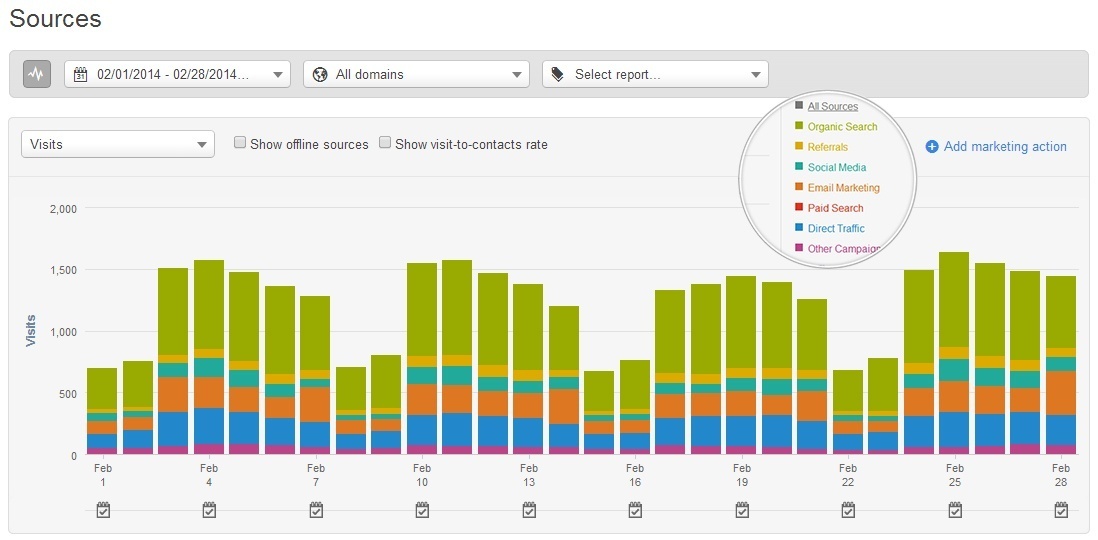Open the Visits metric dropdown
1098x540 pixels.
tap(117, 144)
